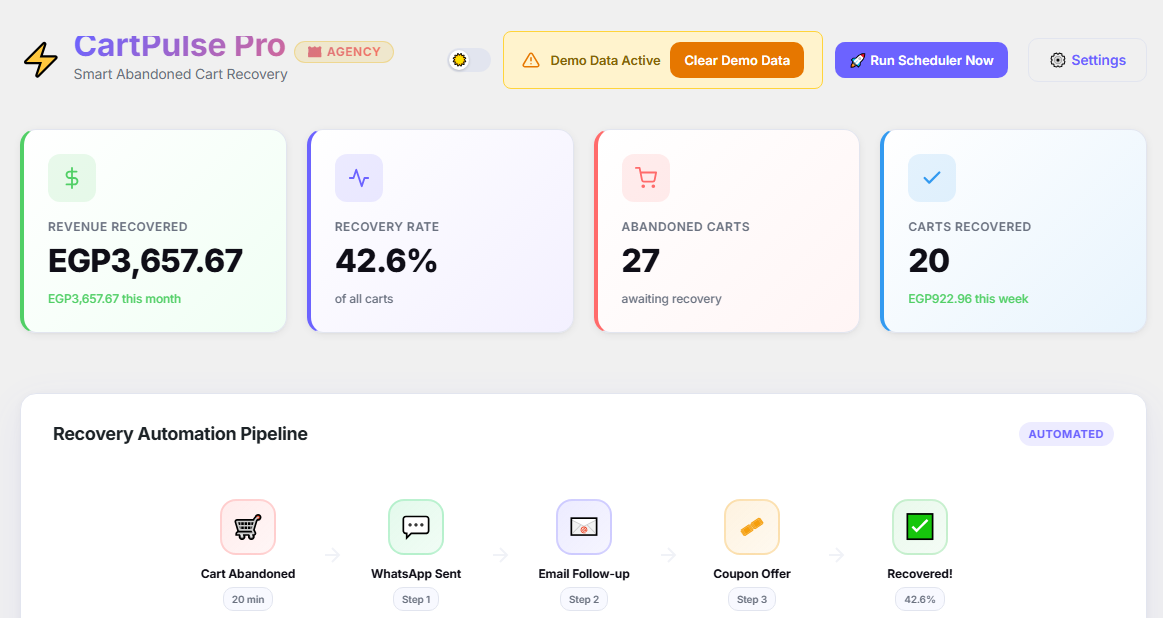Open the Settings button
This screenshot has width=1163, height=618.
pos(1087,60)
